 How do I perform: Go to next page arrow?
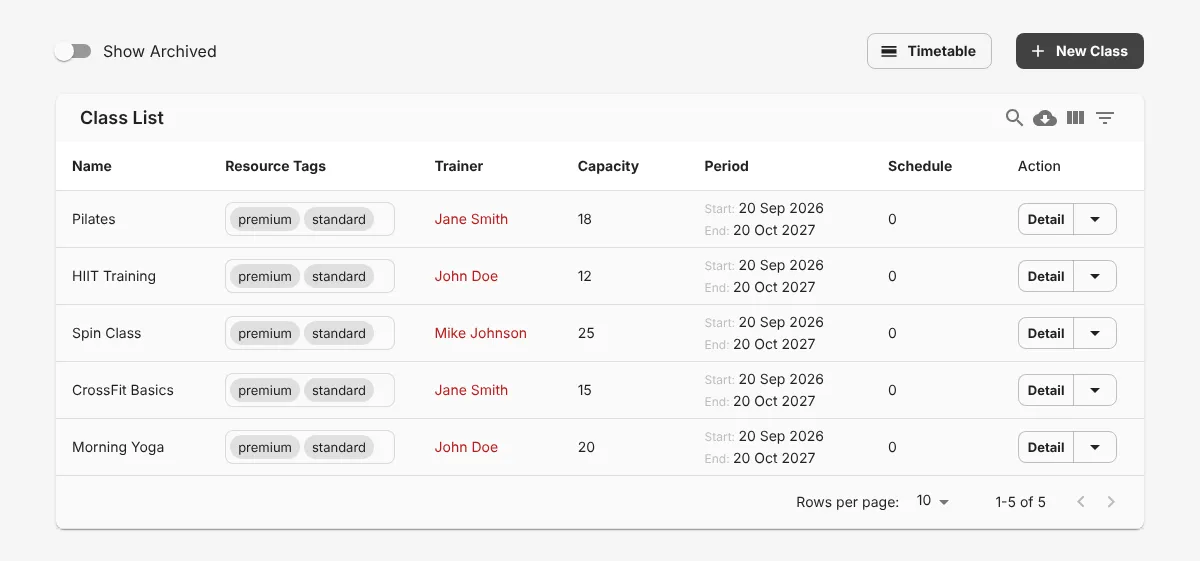[x=1111, y=502]
